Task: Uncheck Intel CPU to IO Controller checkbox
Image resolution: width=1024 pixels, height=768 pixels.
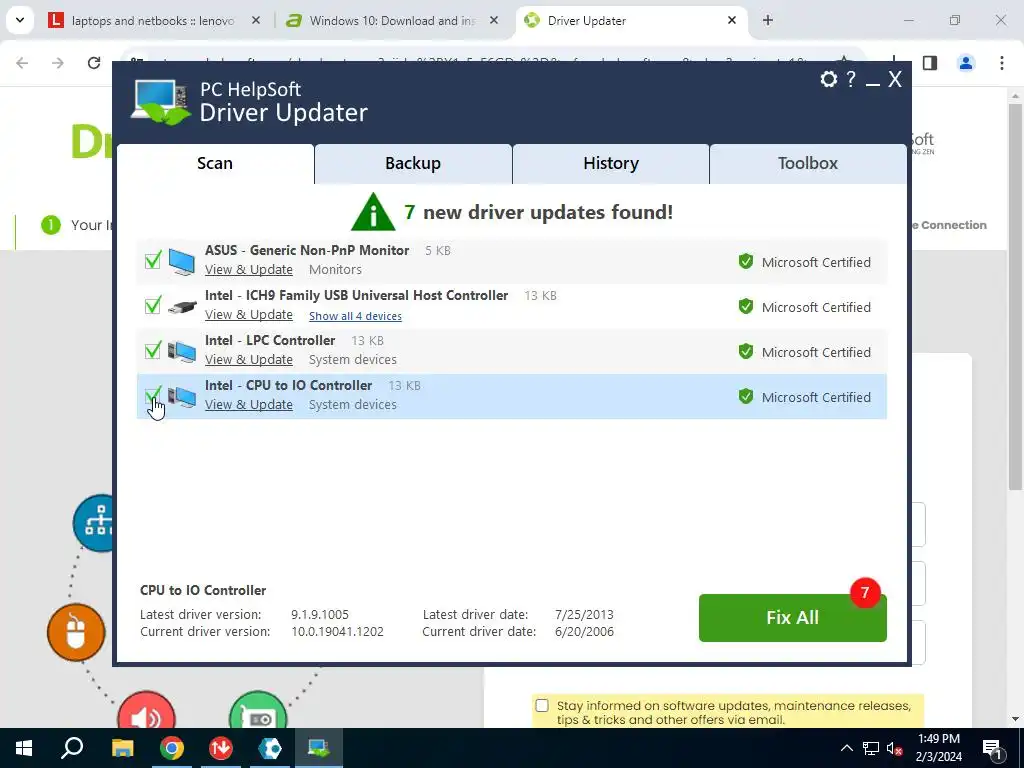Action: [x=153, y=396]
